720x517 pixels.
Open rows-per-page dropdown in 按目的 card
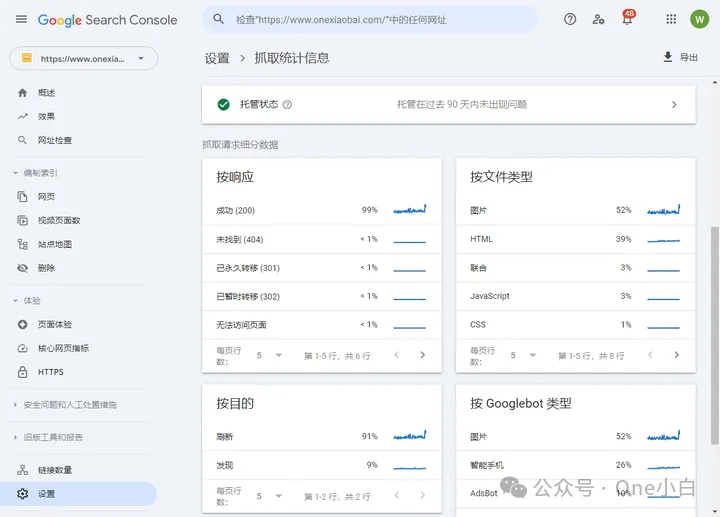(x=269, y=496)
